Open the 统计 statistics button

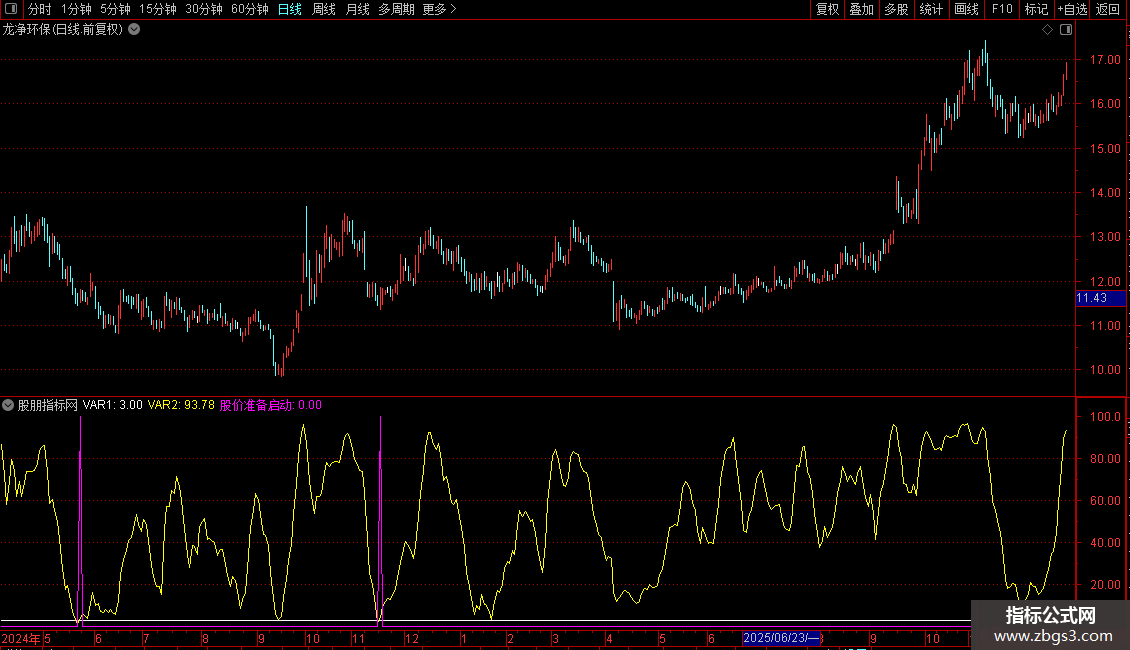931,9
